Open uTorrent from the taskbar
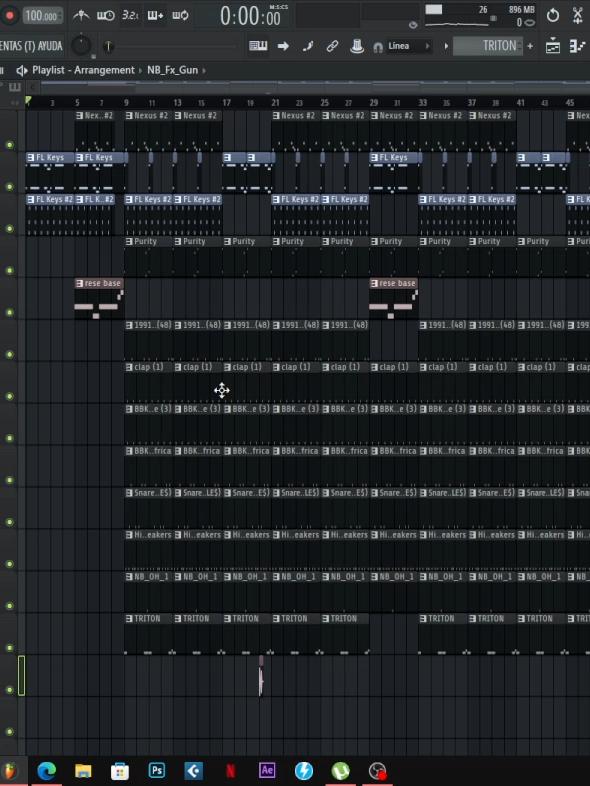Screen dimensions: 590x786 pyautogui.click(x=340, y=771)
